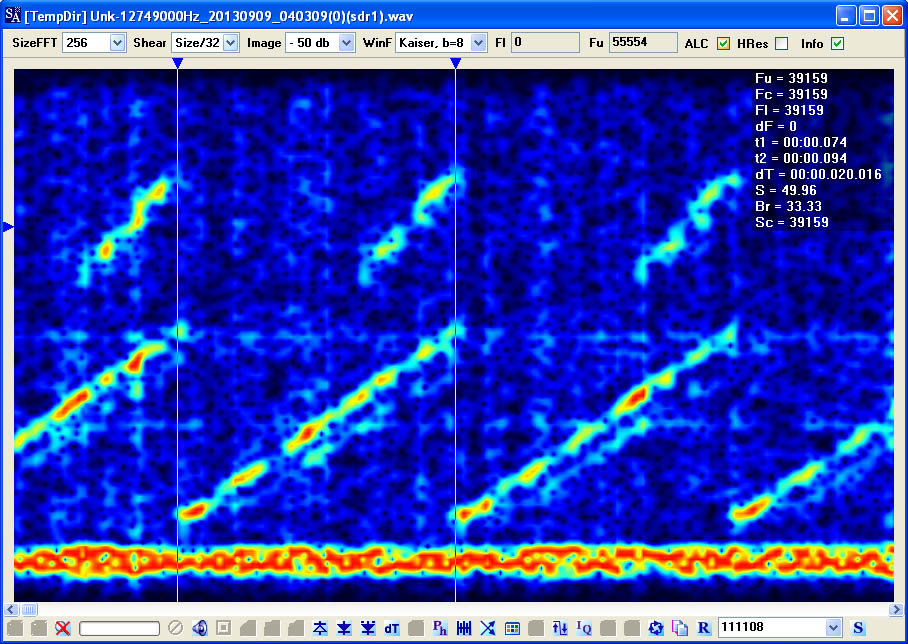Click the IQ toolbar icon

pos(584,628)
